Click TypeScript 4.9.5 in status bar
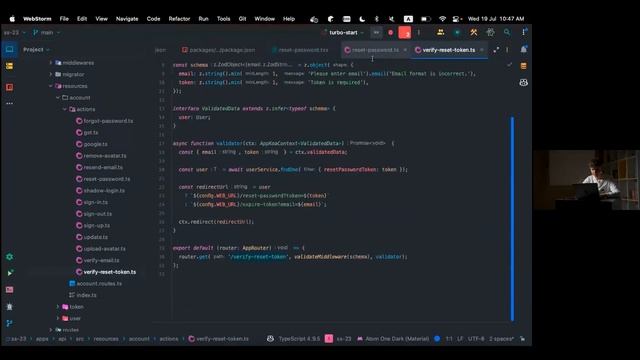Image resolution: width=640 pixels, height=360 pixels. [x=300, y=339]
